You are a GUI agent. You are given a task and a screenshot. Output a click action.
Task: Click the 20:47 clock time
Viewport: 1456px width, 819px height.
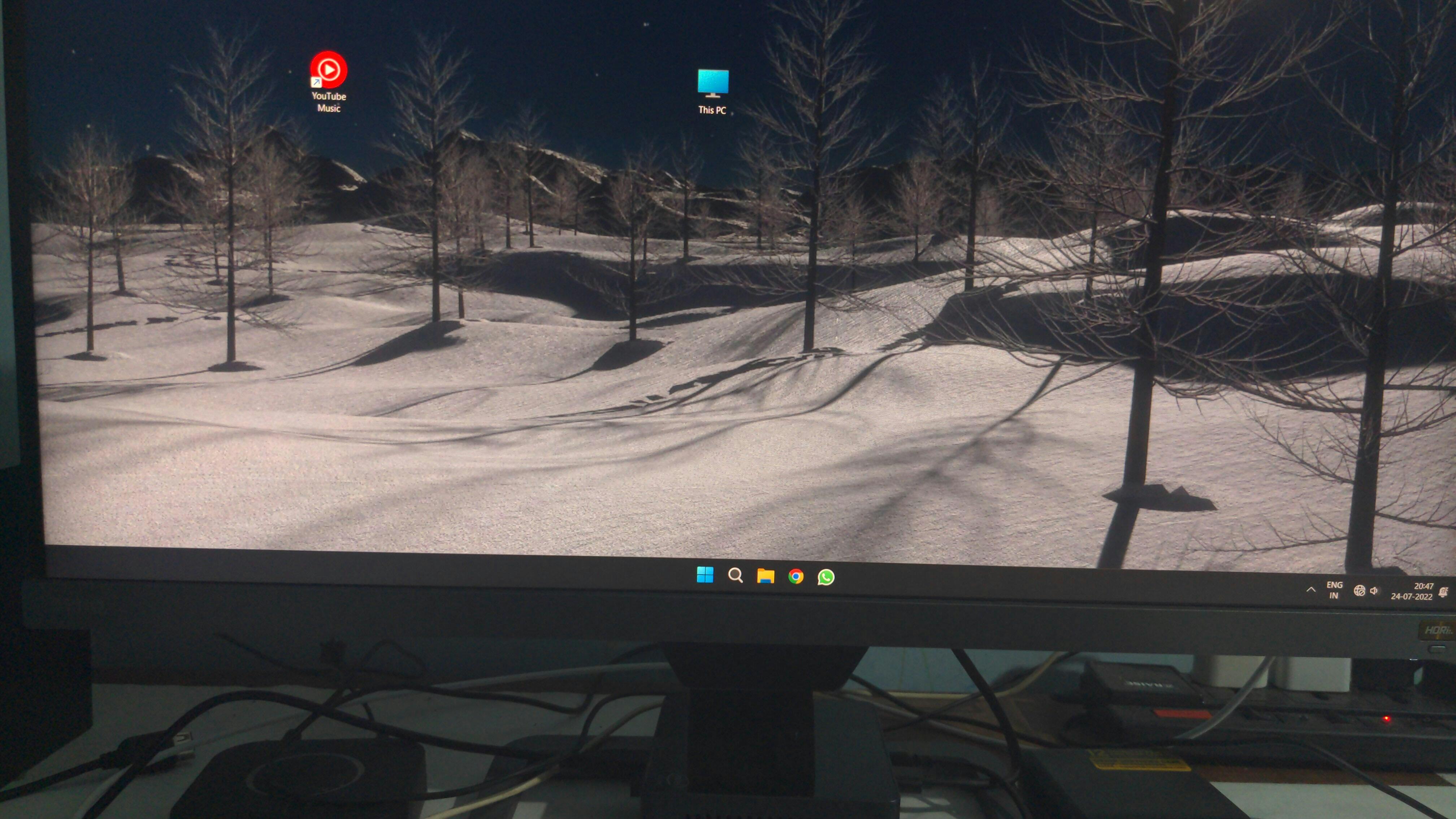point(1423,586)
